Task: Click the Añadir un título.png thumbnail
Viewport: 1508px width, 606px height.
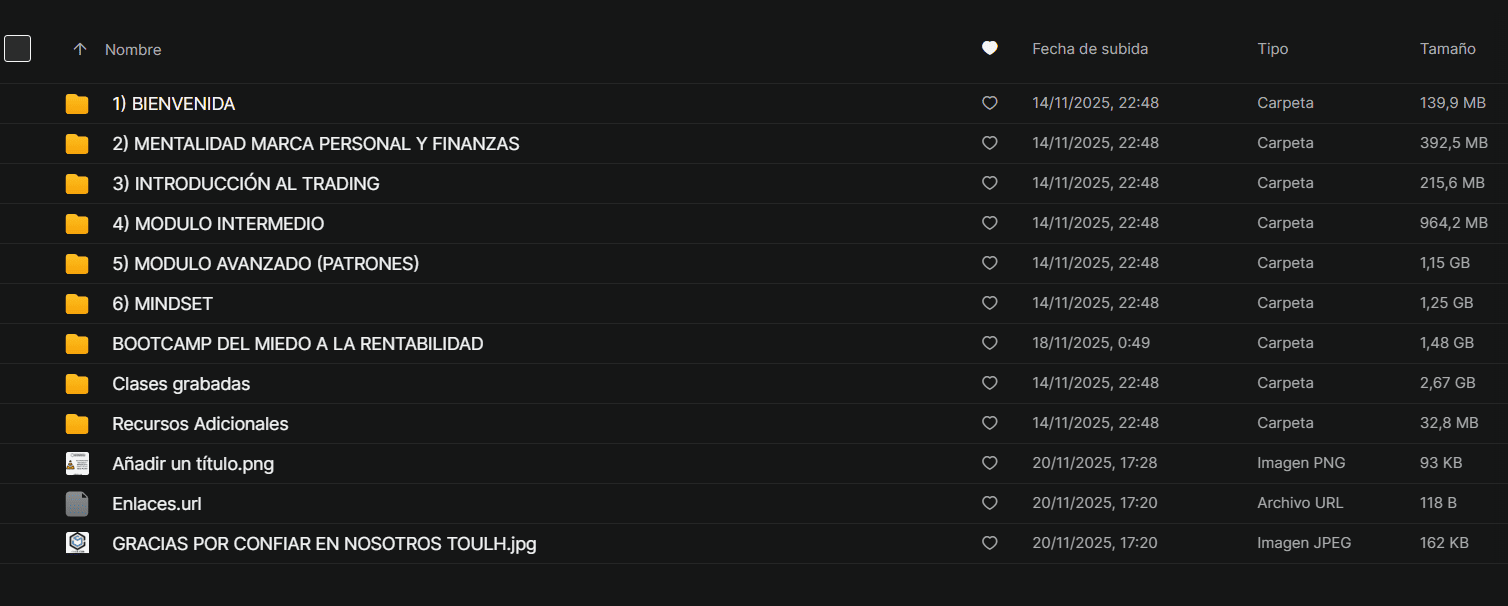Action: [77, 464]
